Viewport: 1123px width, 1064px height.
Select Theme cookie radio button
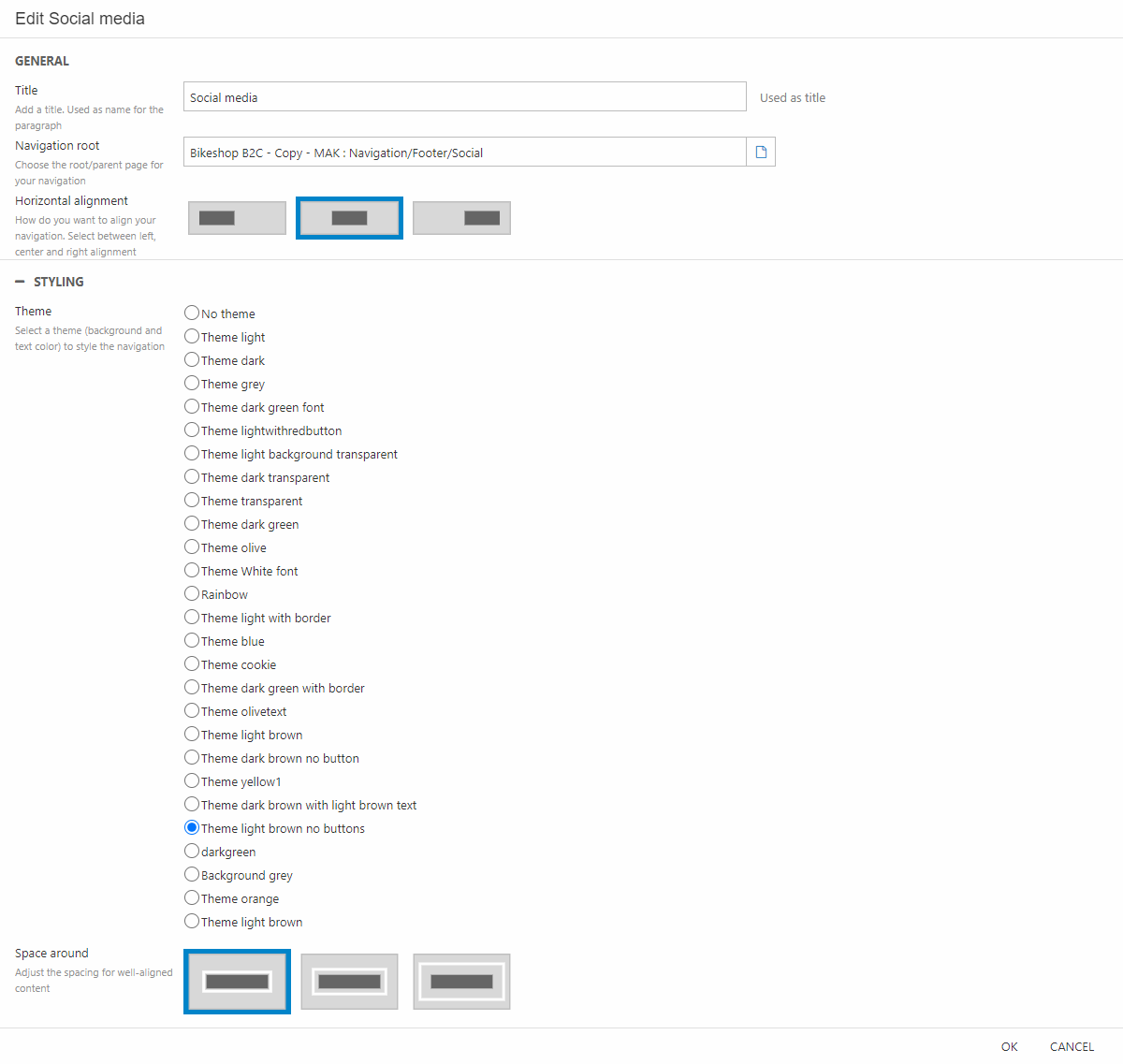tap(192, 664)
